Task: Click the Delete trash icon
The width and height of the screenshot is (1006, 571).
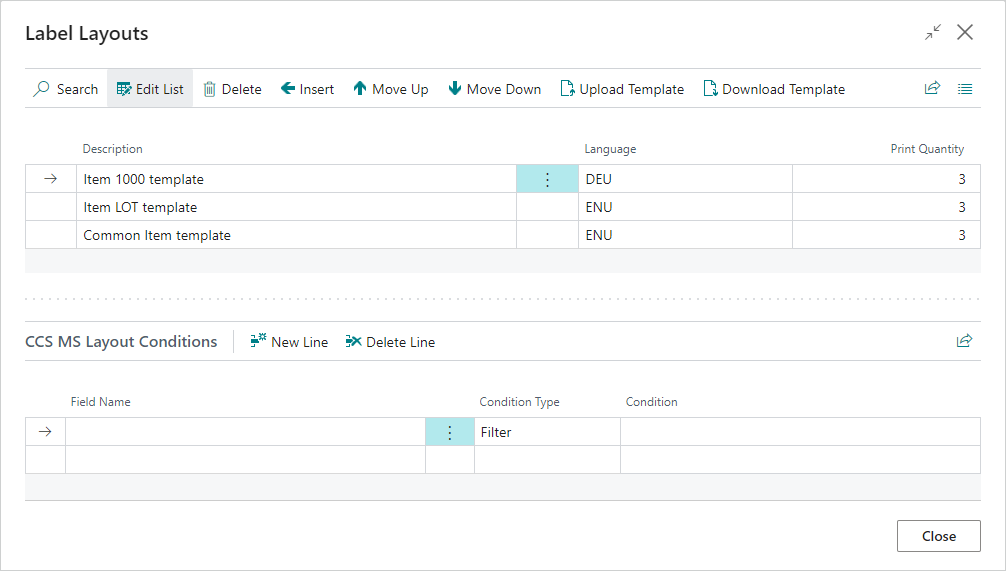Action: tap(210, 89)
